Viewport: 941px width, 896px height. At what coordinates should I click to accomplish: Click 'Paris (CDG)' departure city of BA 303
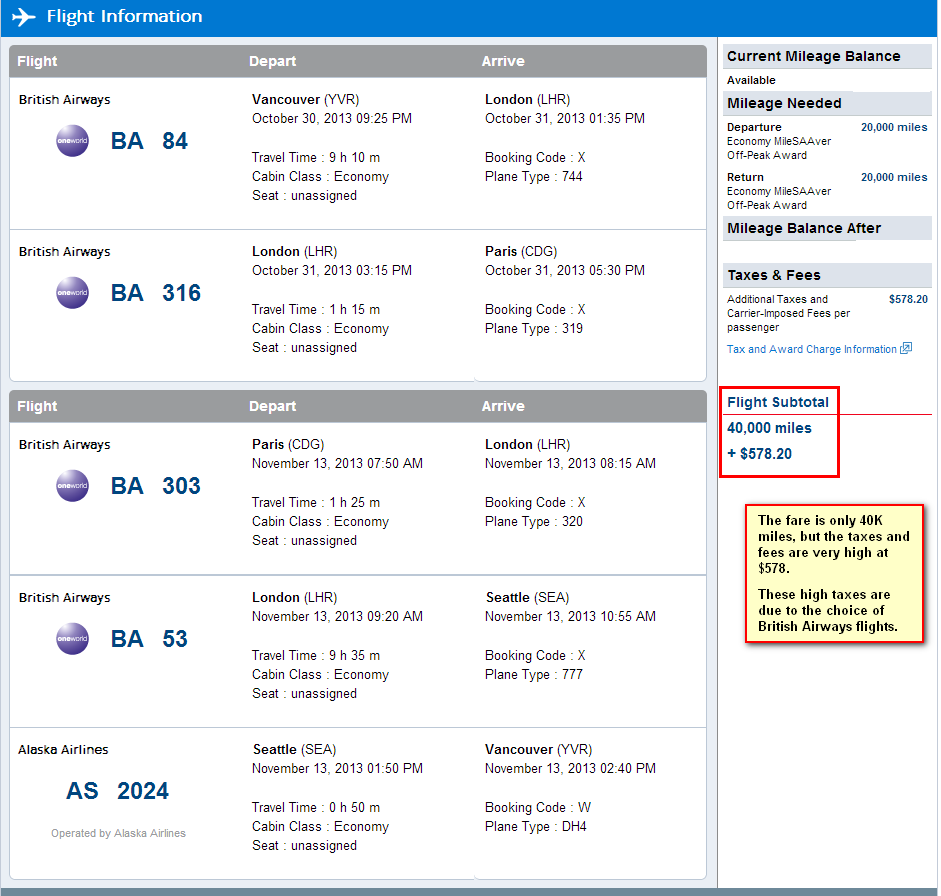click(288, 445)
